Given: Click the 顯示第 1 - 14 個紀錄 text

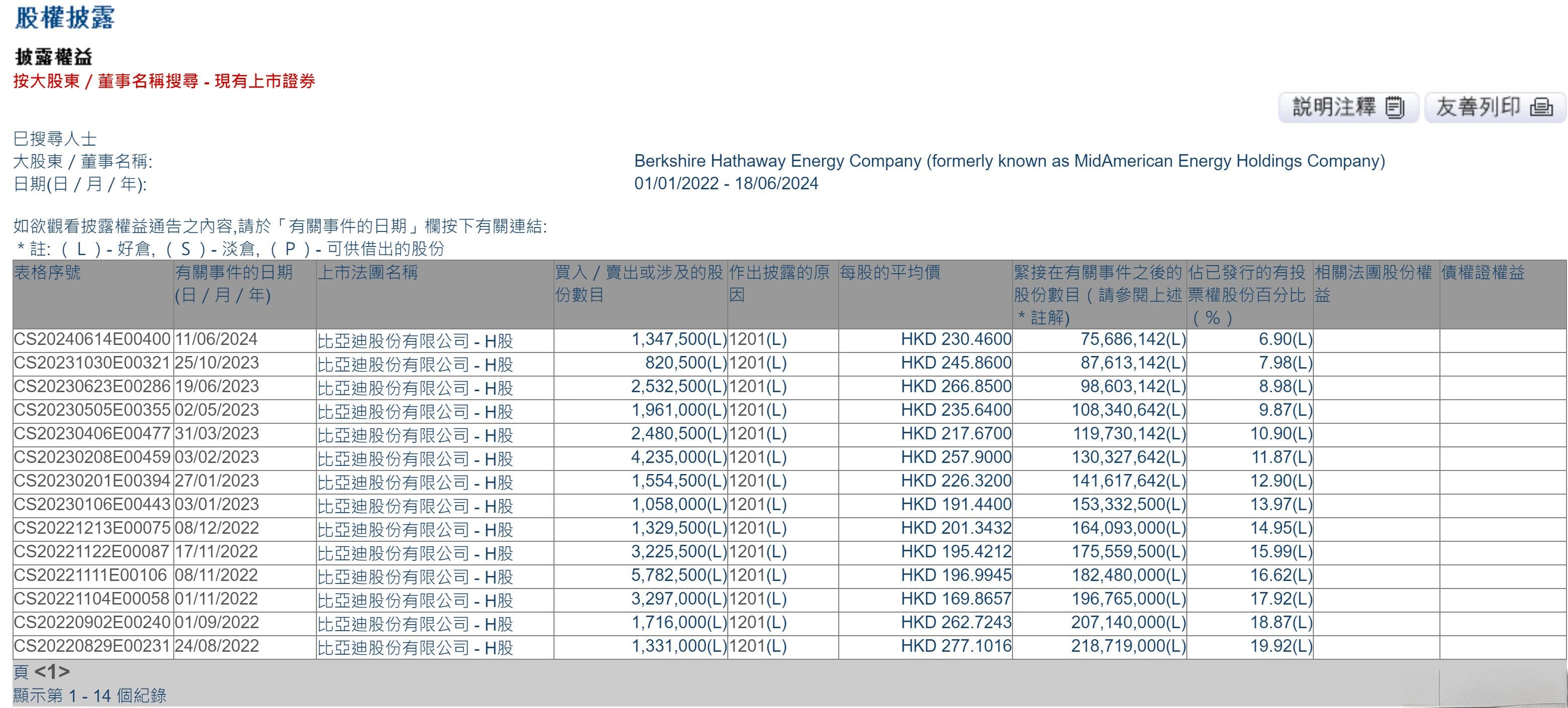Looking at the screenshot, I should tap(89, 696).
